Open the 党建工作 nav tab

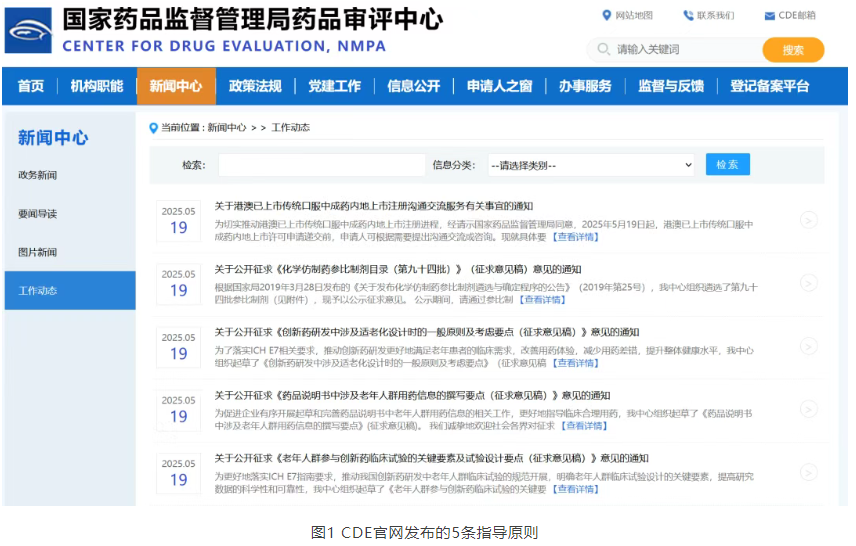(335, 86)
